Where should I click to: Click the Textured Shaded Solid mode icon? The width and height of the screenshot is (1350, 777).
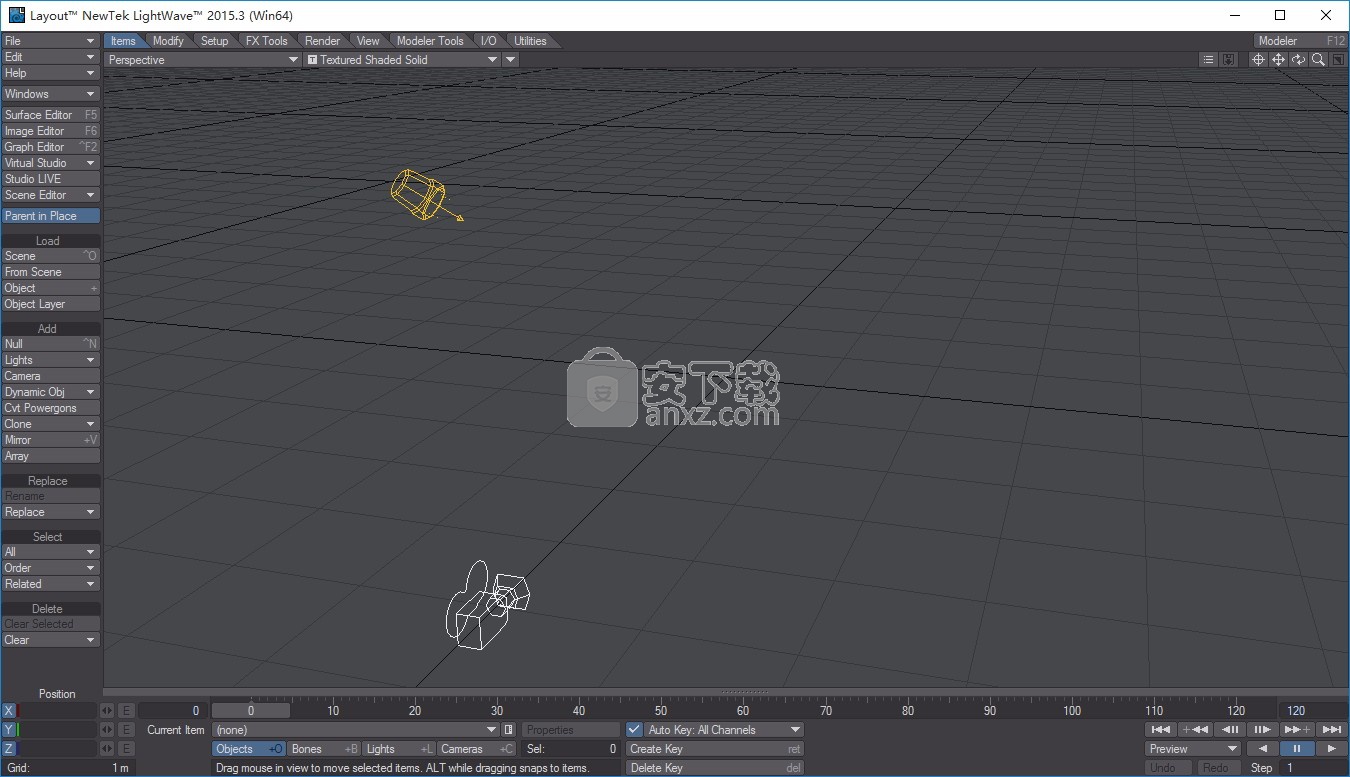[312, 60]
